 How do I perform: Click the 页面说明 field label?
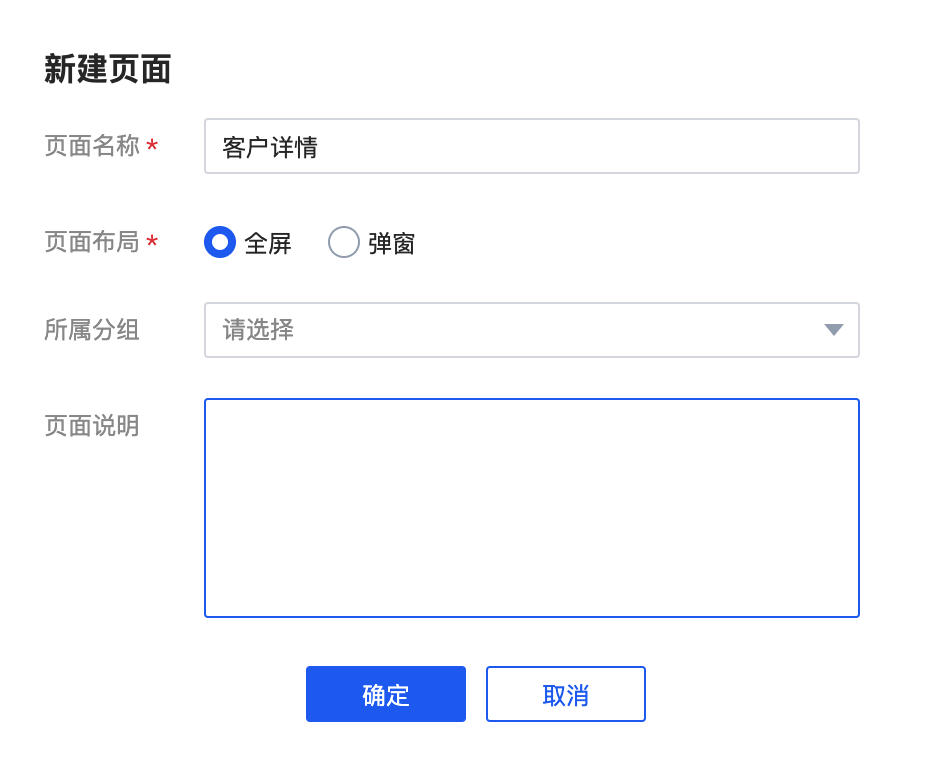coord(92,426)
